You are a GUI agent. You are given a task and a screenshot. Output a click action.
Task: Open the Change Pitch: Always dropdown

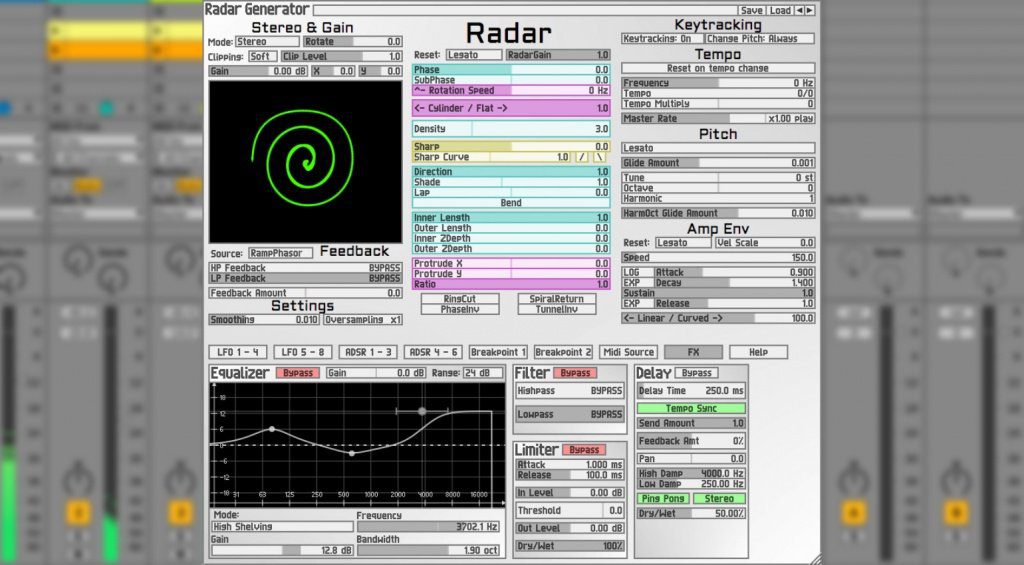tap(760, 39)
